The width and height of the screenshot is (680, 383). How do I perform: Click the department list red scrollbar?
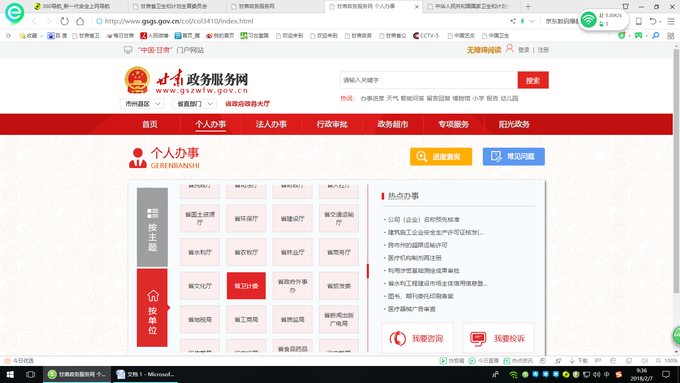pyautogui.click(x=367, y=271)
